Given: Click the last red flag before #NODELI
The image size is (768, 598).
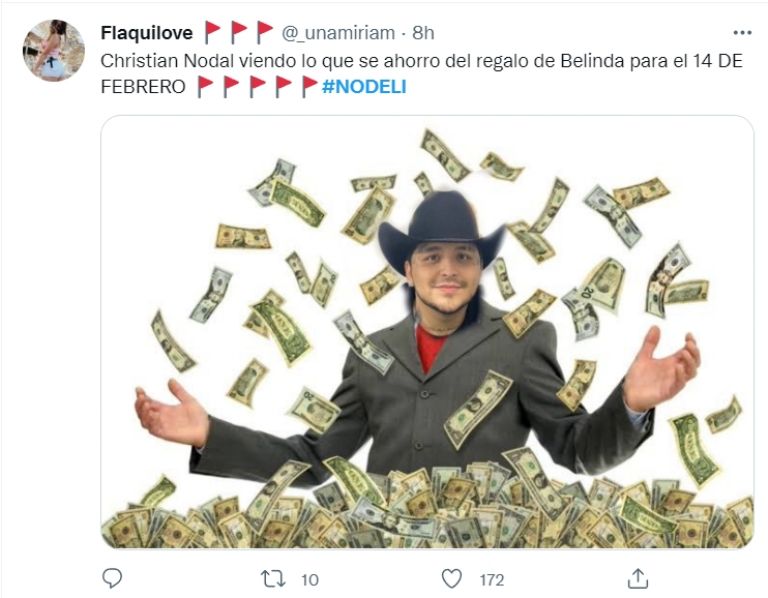Looking at the screenshot, I should coord(310,87).
